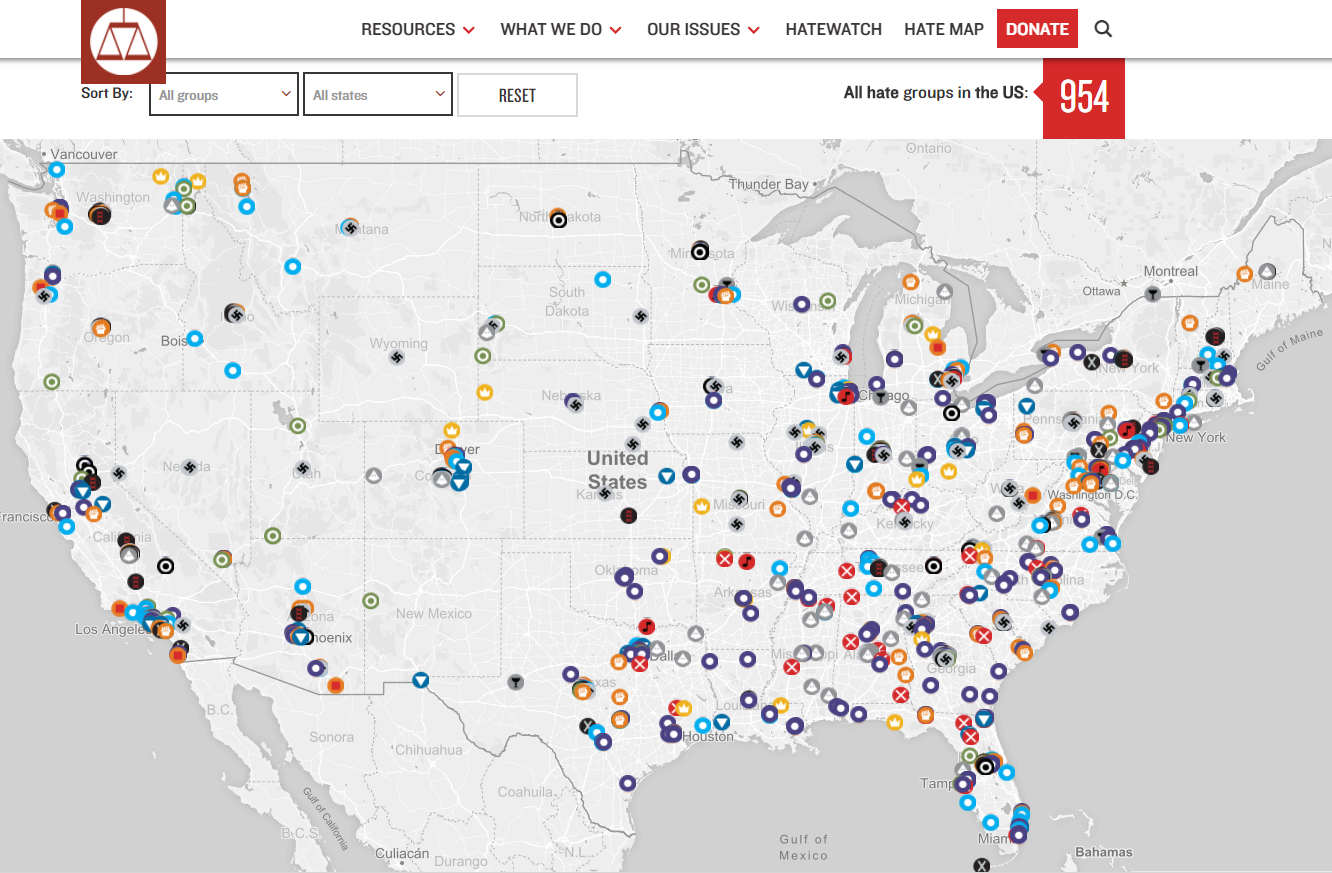Click the DONATE button

click(x=1037, y=29)
